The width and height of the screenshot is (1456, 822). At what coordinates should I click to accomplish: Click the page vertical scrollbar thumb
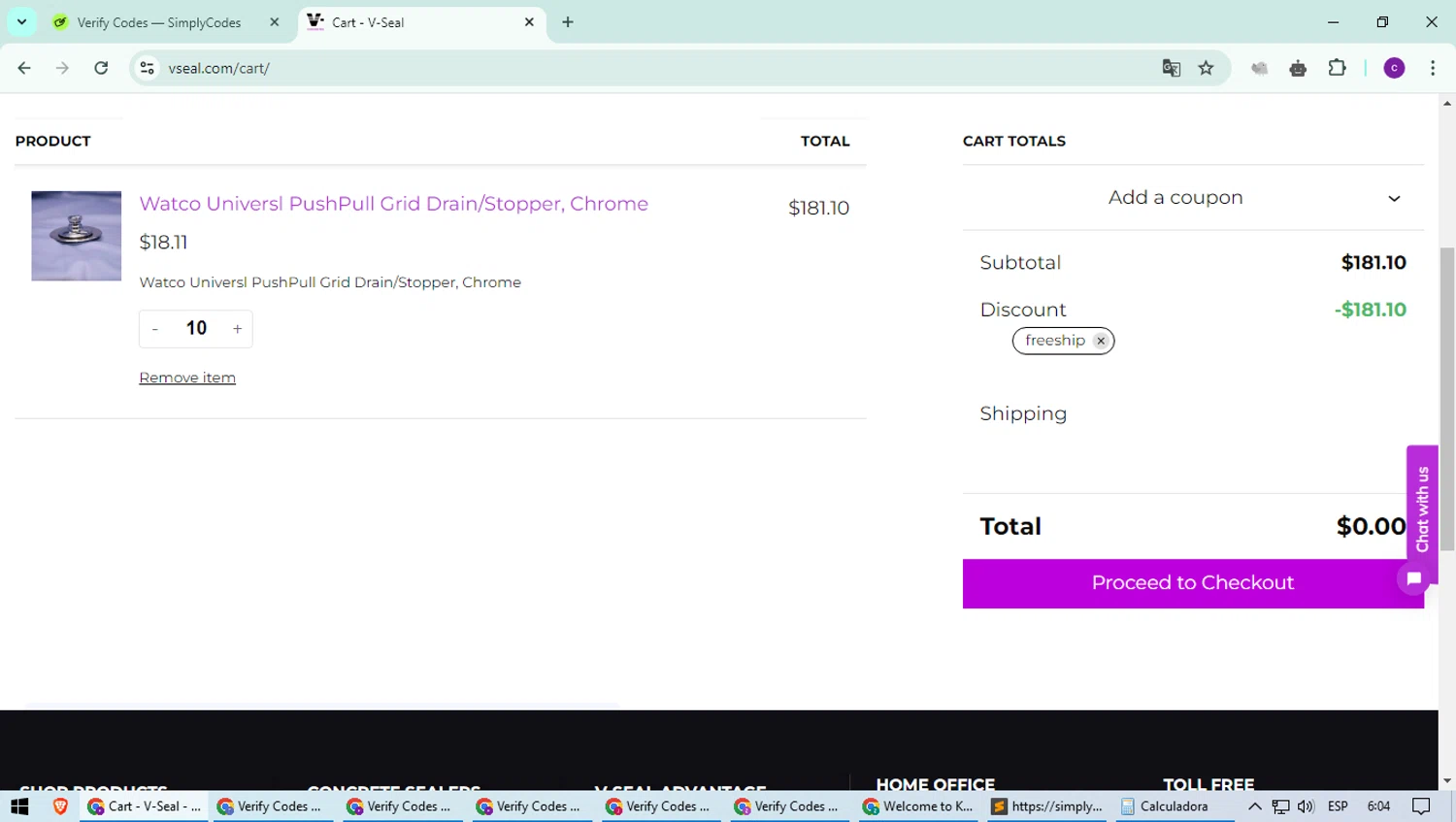(x=1447, y=399)
